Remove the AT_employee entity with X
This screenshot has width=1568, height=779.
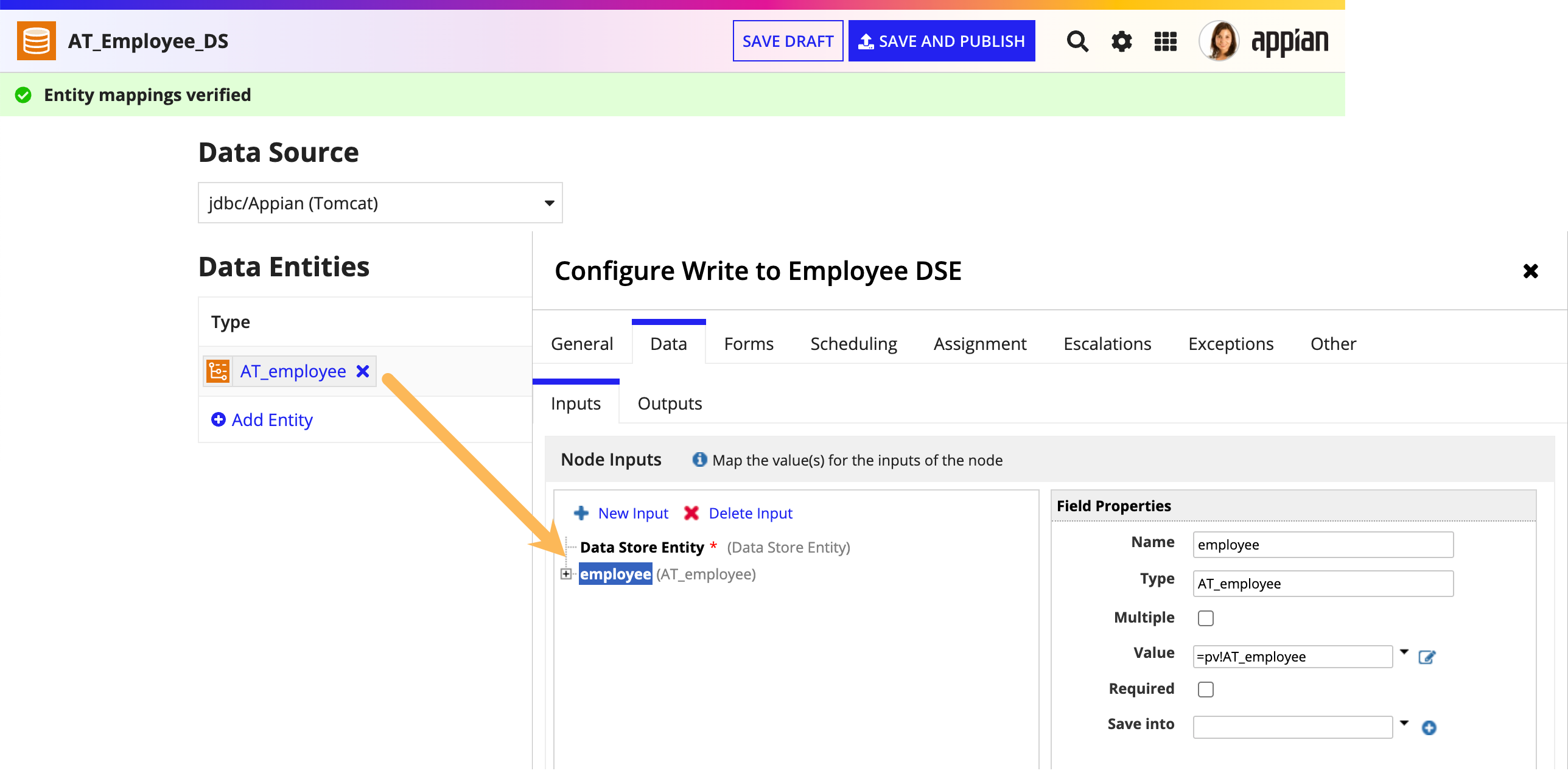[x=363, y=371]
